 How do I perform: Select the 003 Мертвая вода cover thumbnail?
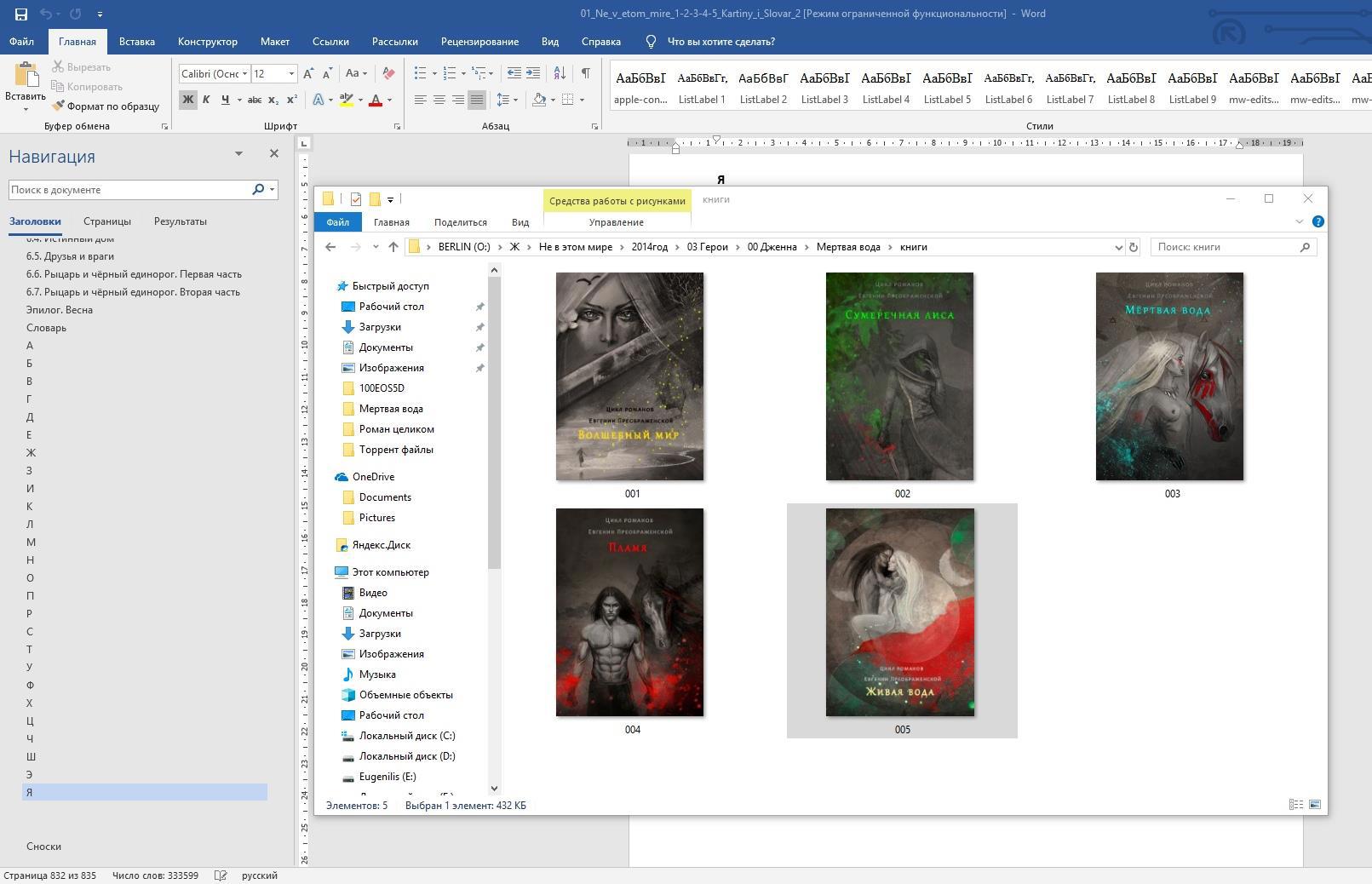coord(1169,376)
